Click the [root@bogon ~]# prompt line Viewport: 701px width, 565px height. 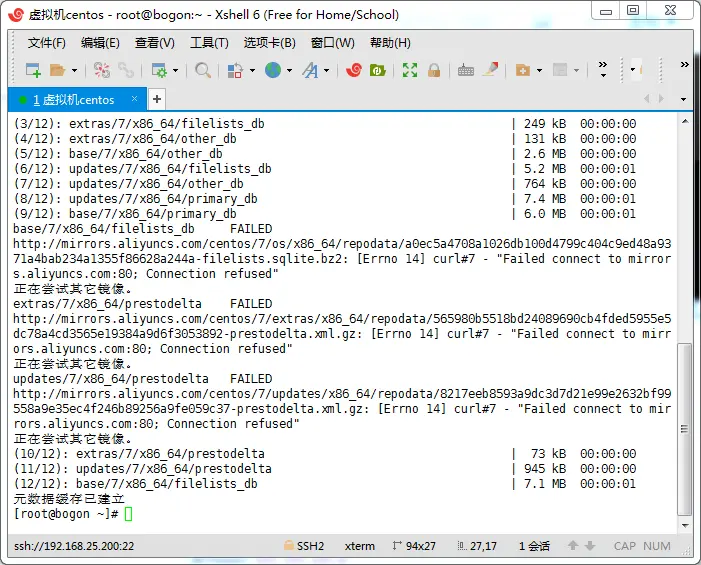click(x=66, y=514)
